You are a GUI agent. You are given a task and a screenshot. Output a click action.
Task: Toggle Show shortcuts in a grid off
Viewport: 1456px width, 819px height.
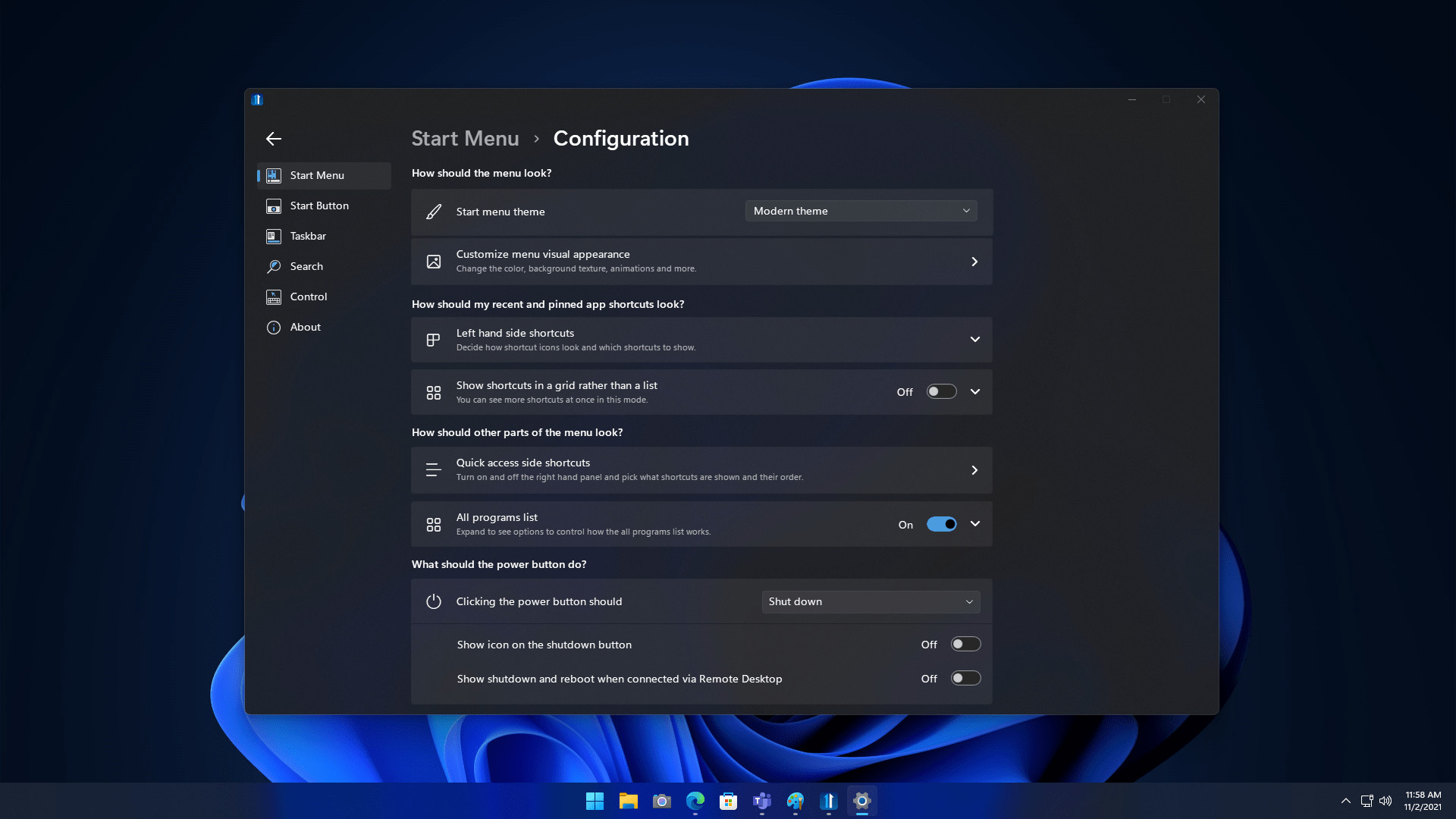940,391
